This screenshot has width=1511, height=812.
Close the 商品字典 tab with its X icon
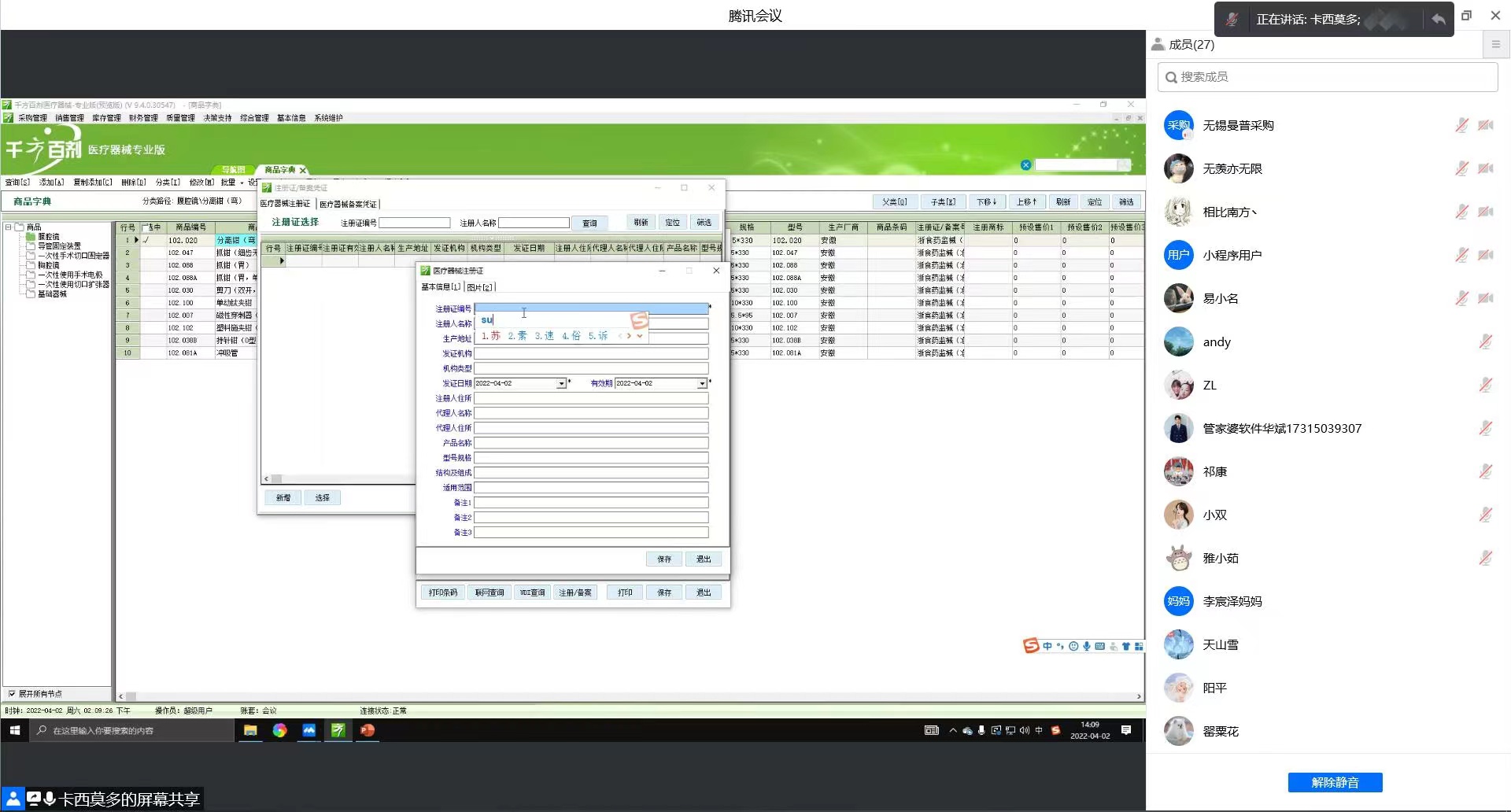coord(302,170)
